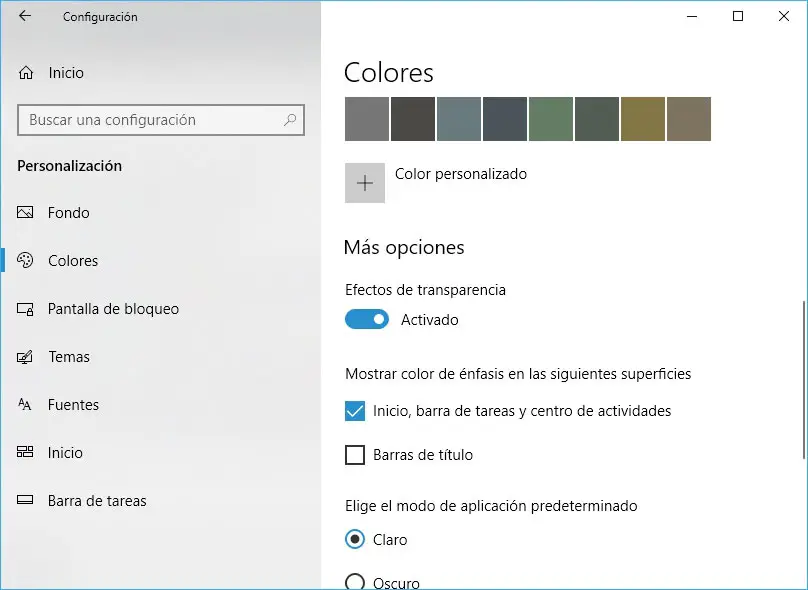Uncheck Inicio, barra de tareas y centro de actividades

click(x=355, y=411)
